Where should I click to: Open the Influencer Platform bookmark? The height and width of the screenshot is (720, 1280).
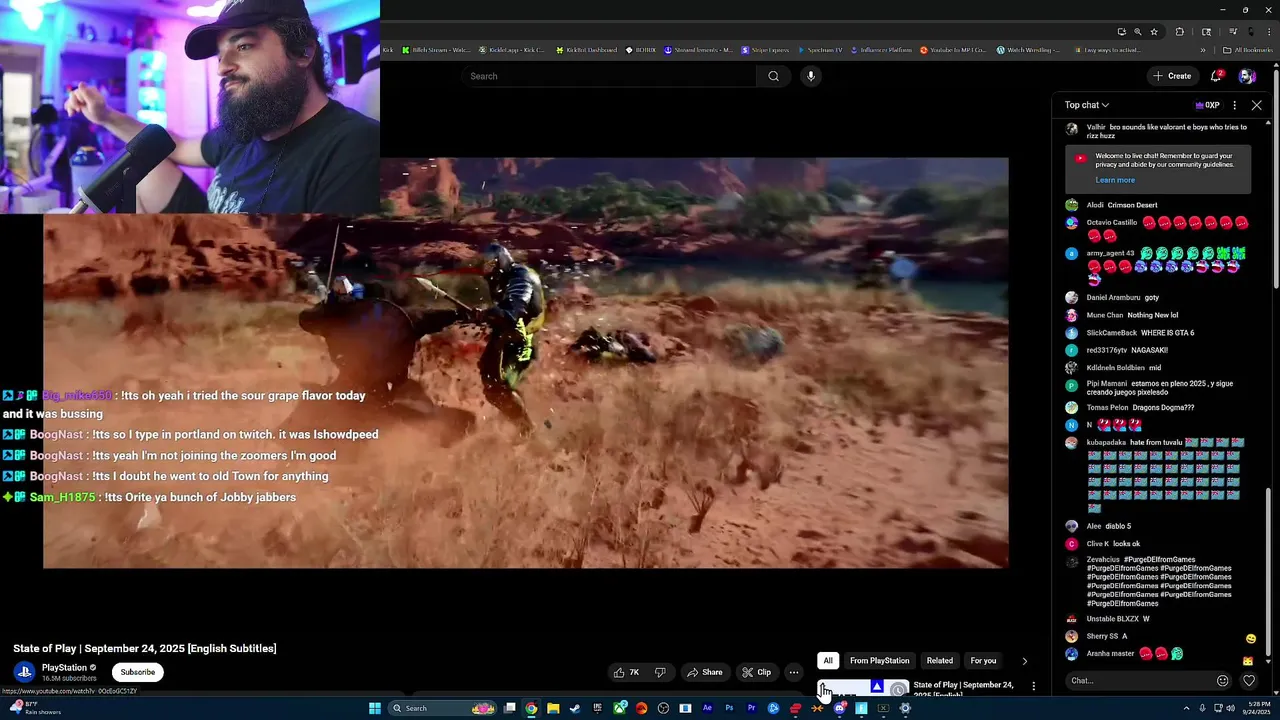(x=881, y=50)
